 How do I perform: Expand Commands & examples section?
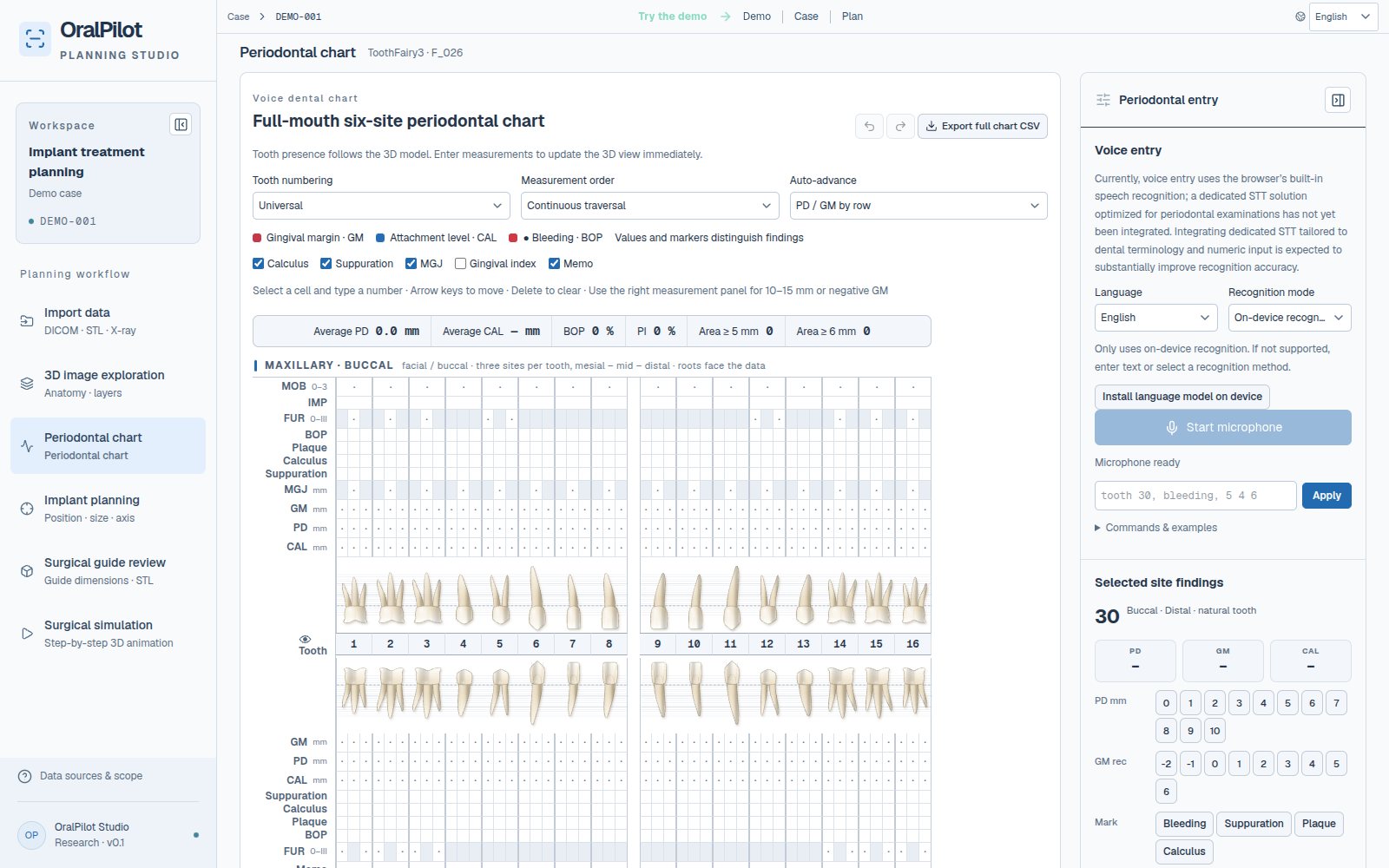1155,528
